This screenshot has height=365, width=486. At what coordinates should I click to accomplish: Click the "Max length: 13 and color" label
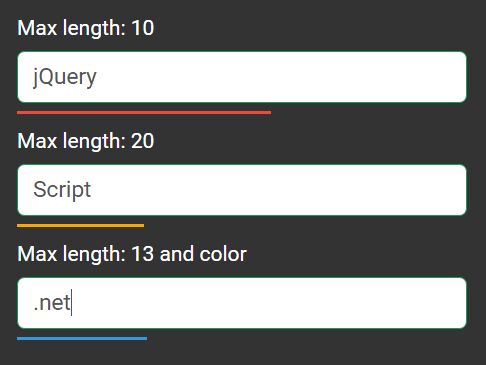click(132, 254)
